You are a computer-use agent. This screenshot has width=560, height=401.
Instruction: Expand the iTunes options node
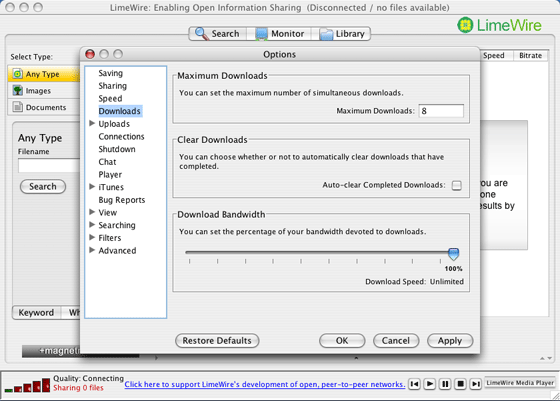(x=92, y=186)
